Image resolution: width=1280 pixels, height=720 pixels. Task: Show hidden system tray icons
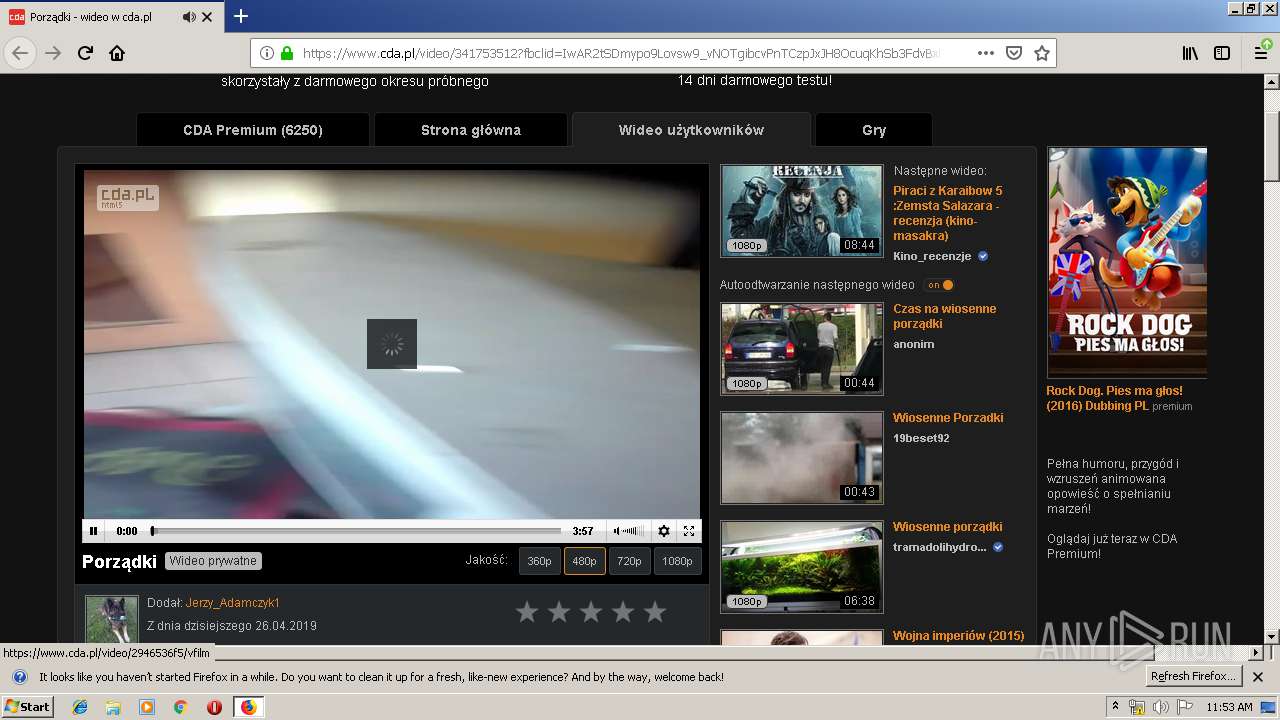tap(1116, 707)
